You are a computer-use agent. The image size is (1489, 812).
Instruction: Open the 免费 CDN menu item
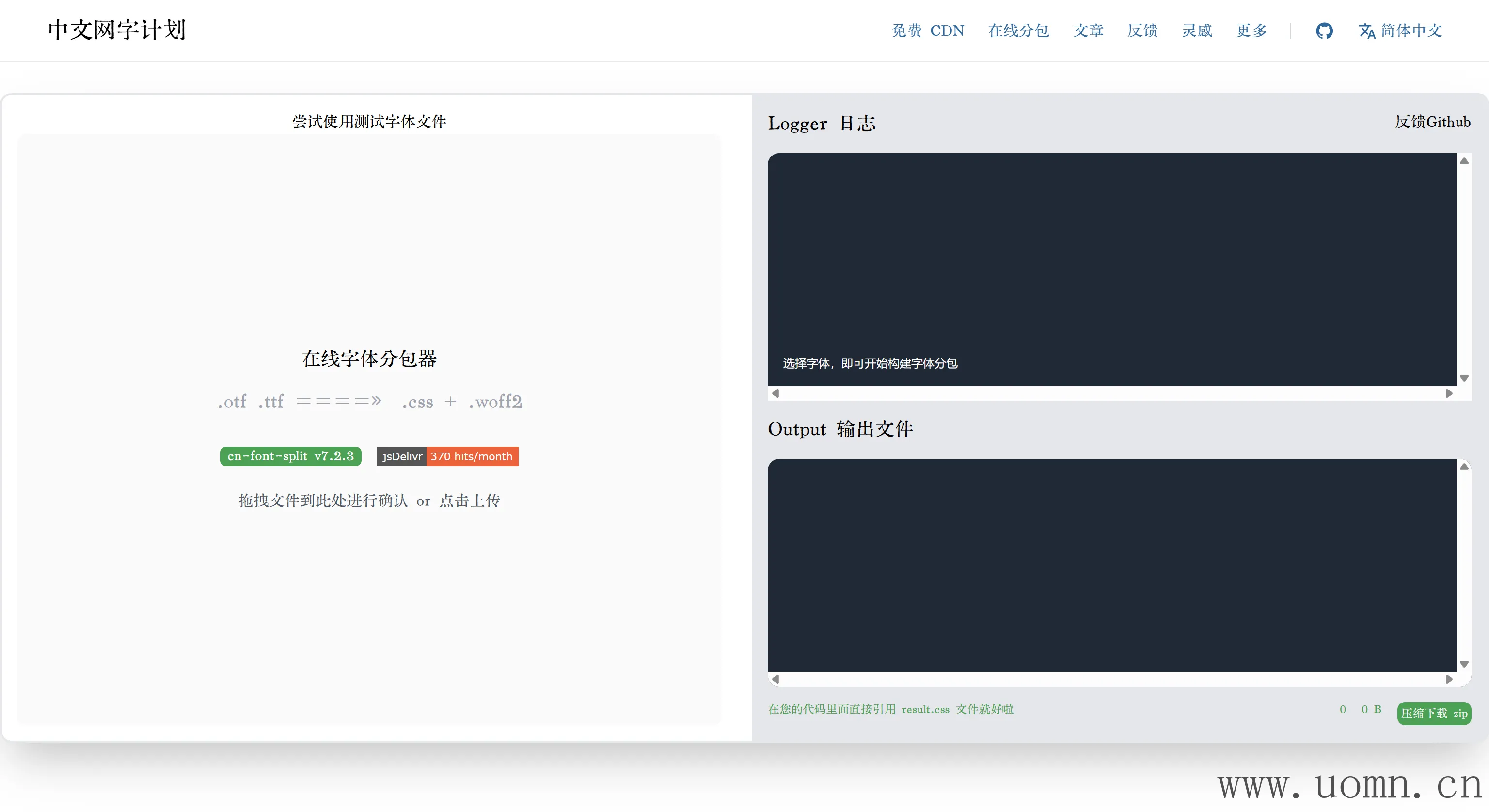tap(928, 31)
